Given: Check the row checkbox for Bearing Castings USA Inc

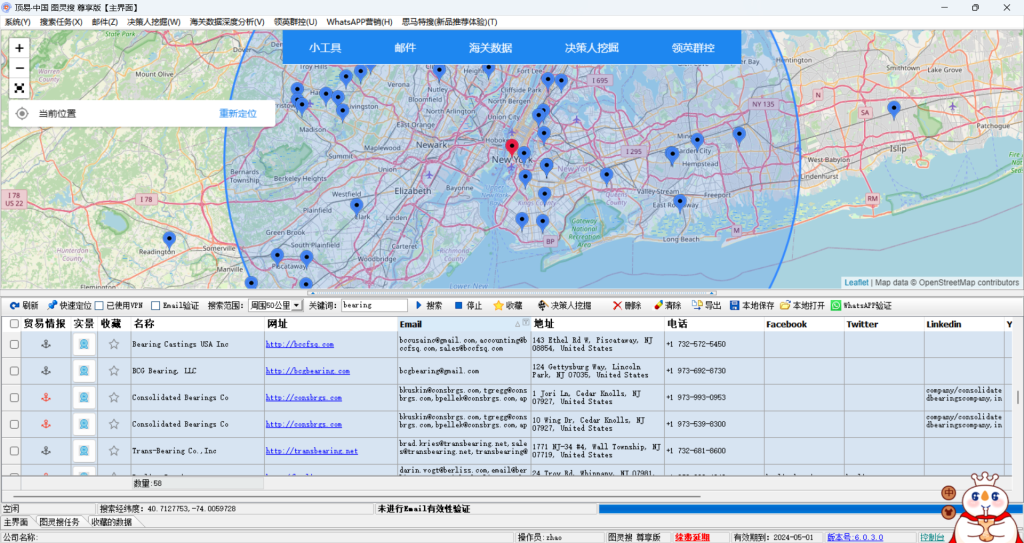Looking at the screenshot, I should (x=14, y=344).
